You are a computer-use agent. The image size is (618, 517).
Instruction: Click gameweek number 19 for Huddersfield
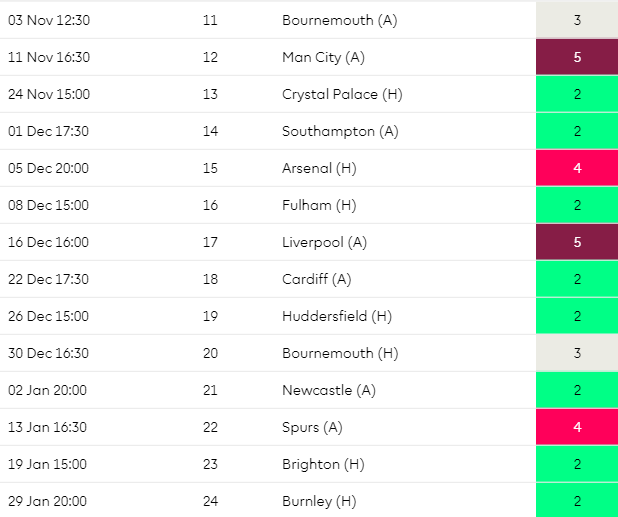coord(210,316)
